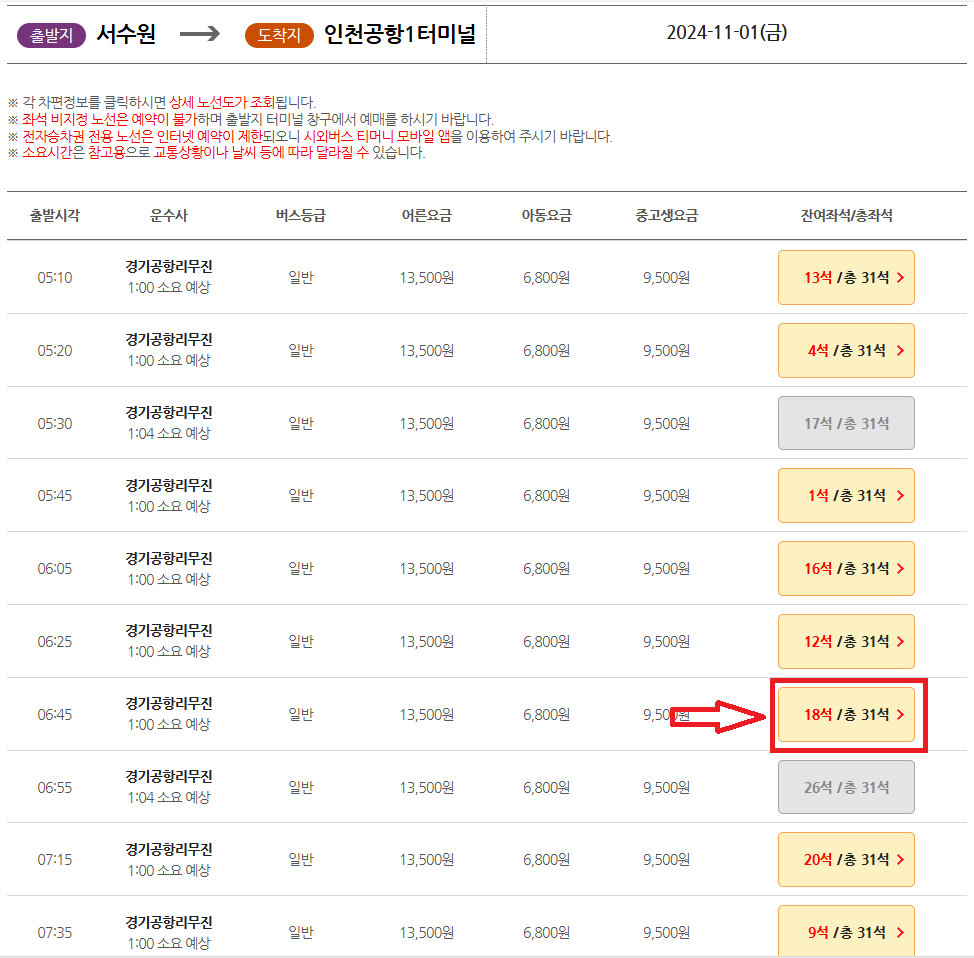Click 1:04 소요 예상 in the 05:30 row
Screen dimensions: 974x958
169,433
